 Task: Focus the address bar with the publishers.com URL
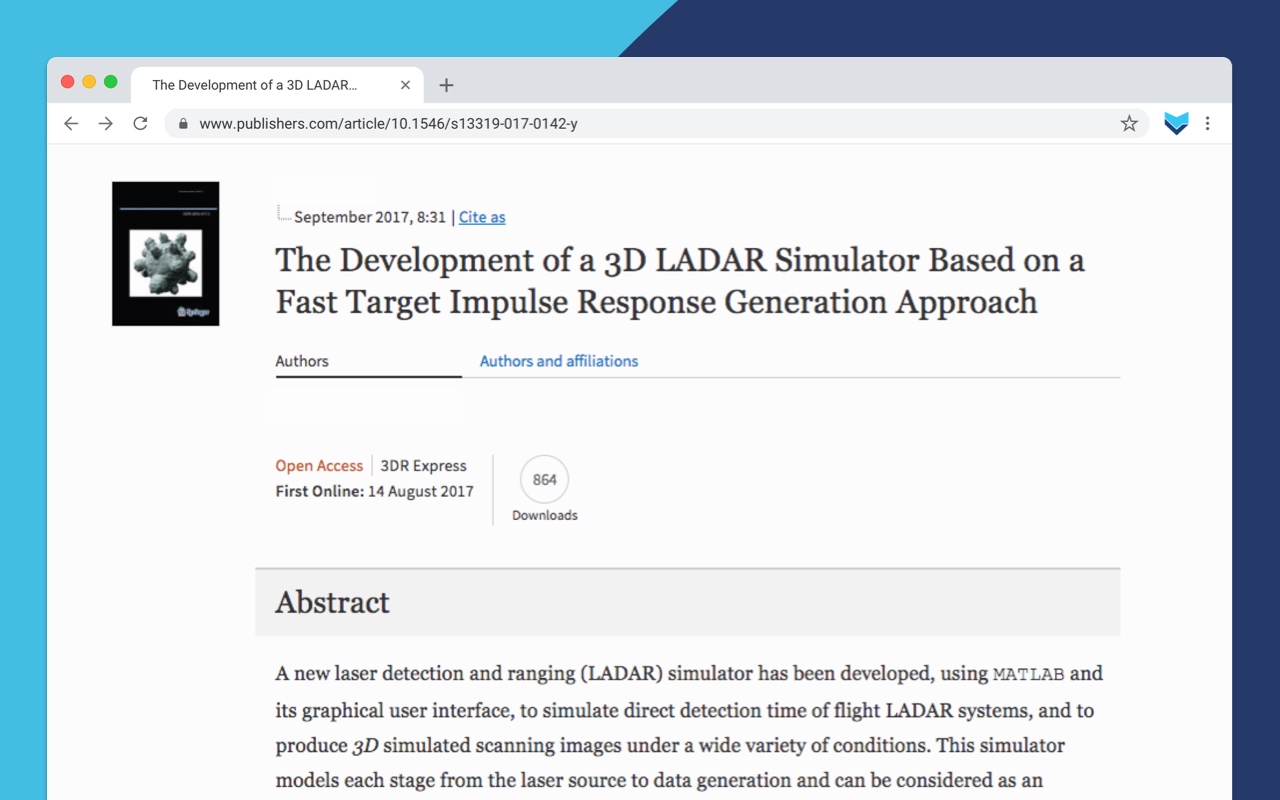(x=640, y=124)
